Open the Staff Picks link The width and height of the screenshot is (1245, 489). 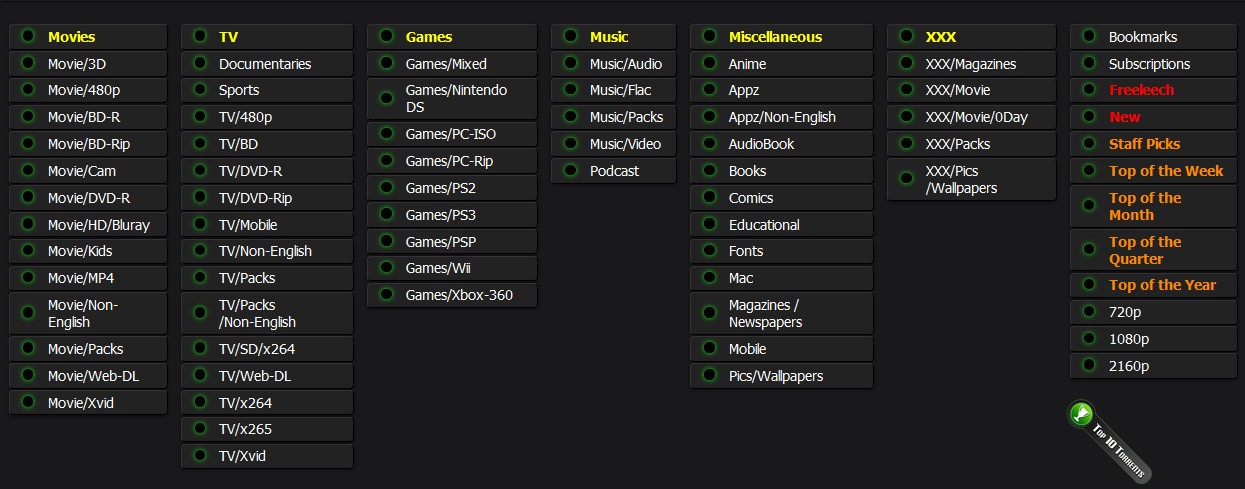click(1144, 144)
